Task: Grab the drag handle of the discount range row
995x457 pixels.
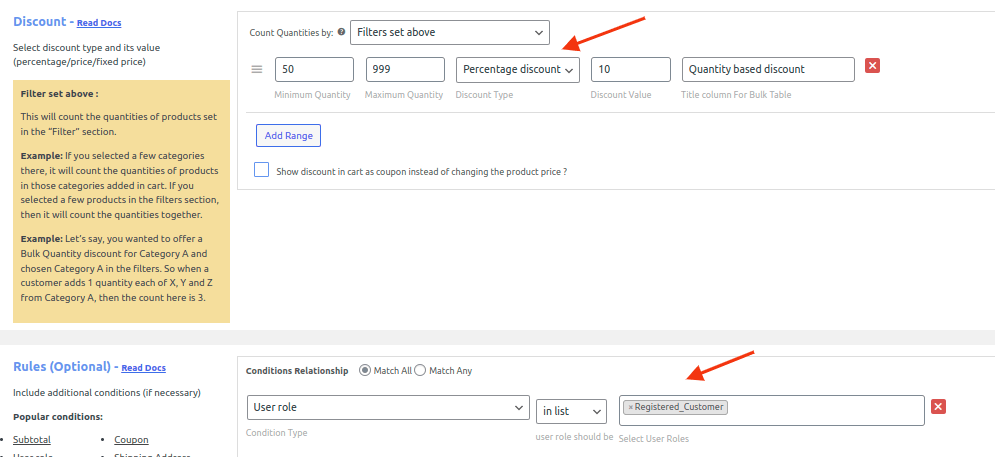Action: pos(257,69)
